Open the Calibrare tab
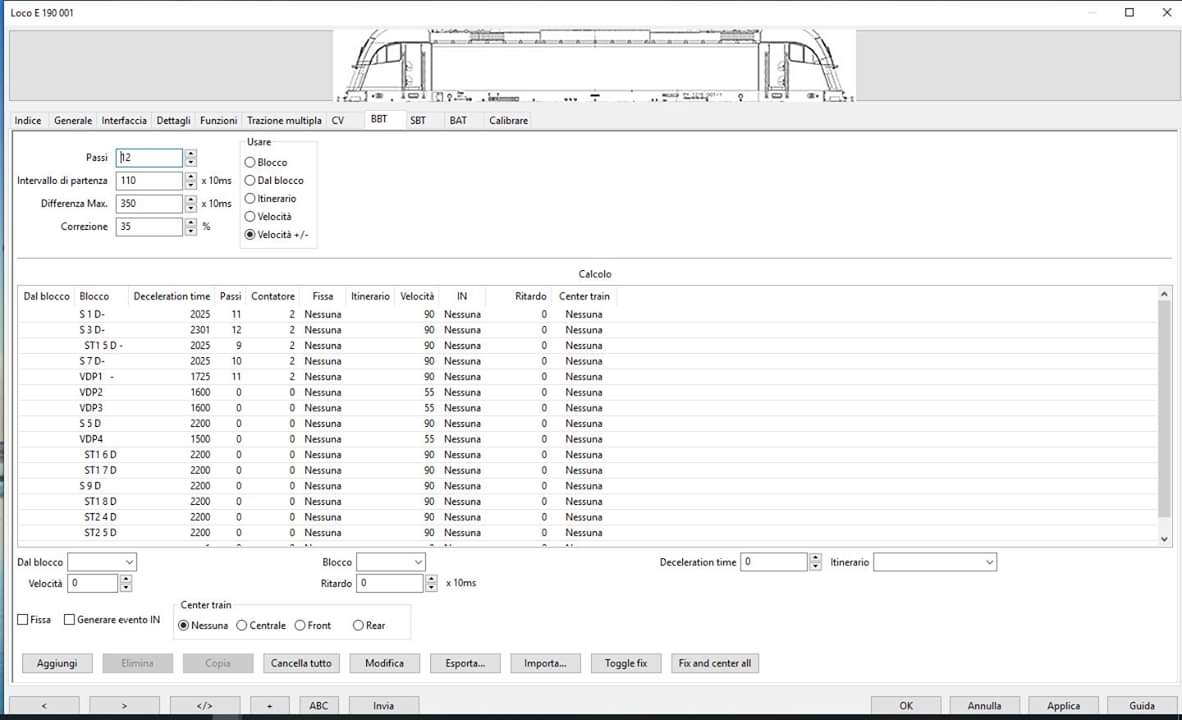 tap(508, 121)
